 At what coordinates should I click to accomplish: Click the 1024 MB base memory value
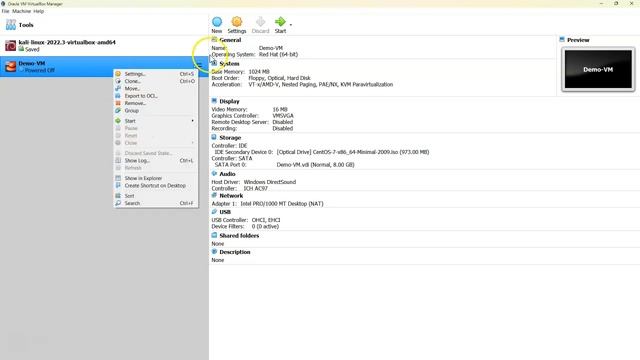click(259, 72)
